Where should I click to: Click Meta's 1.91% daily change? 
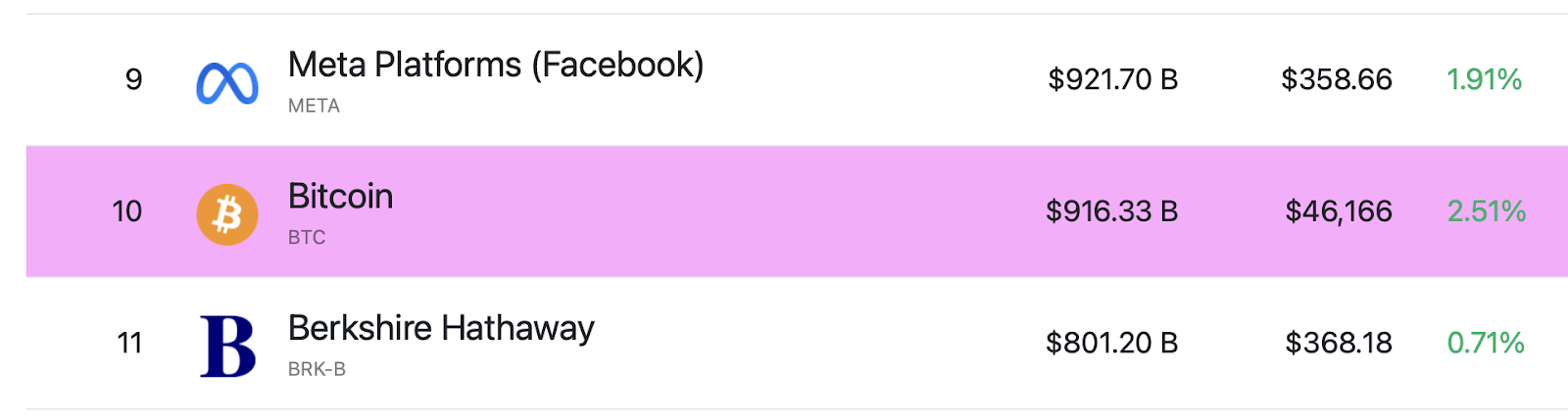(1484, 79)
